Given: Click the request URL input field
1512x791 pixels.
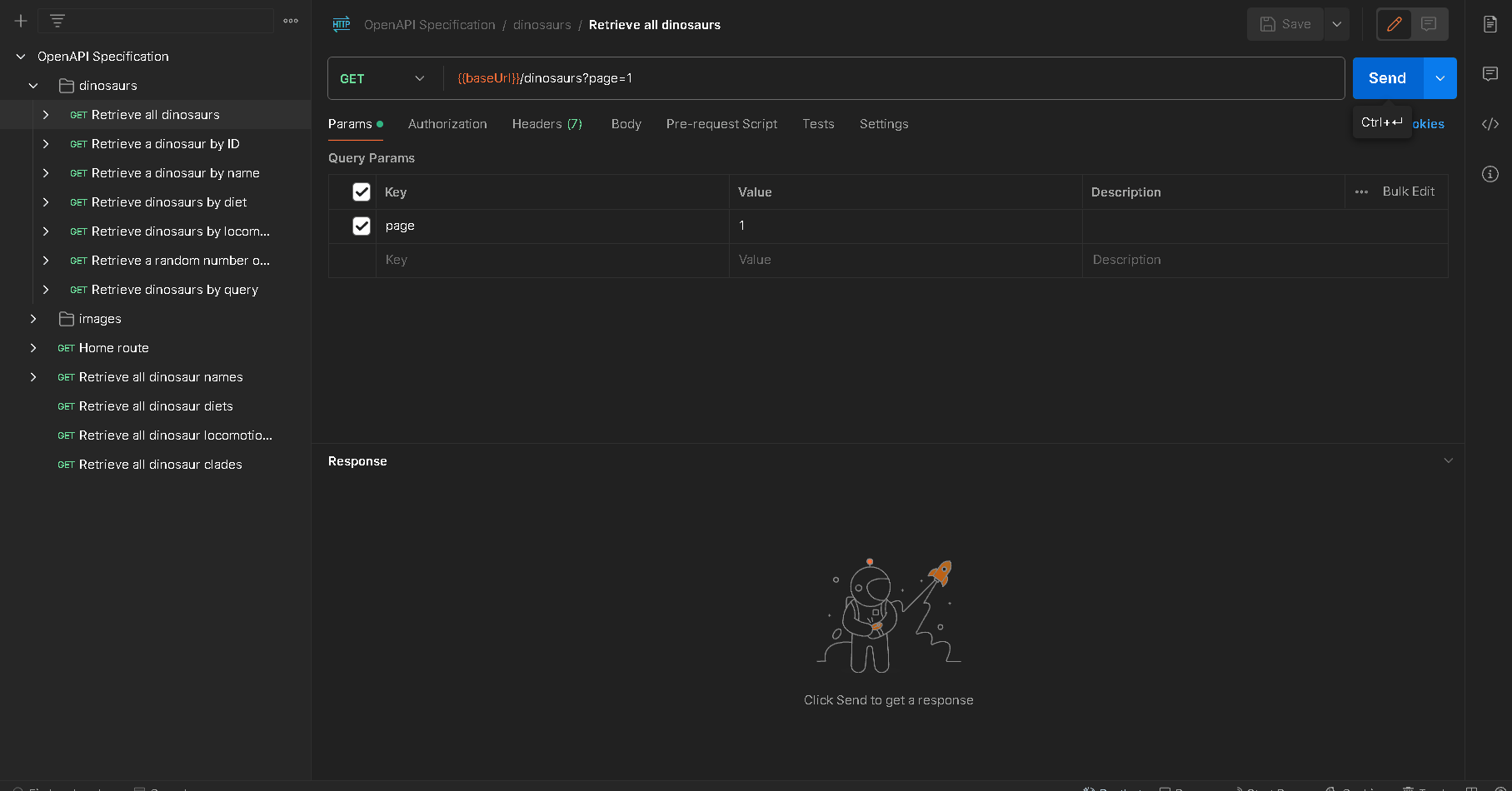Looking at the screenshot, I should tap(891, 78).
